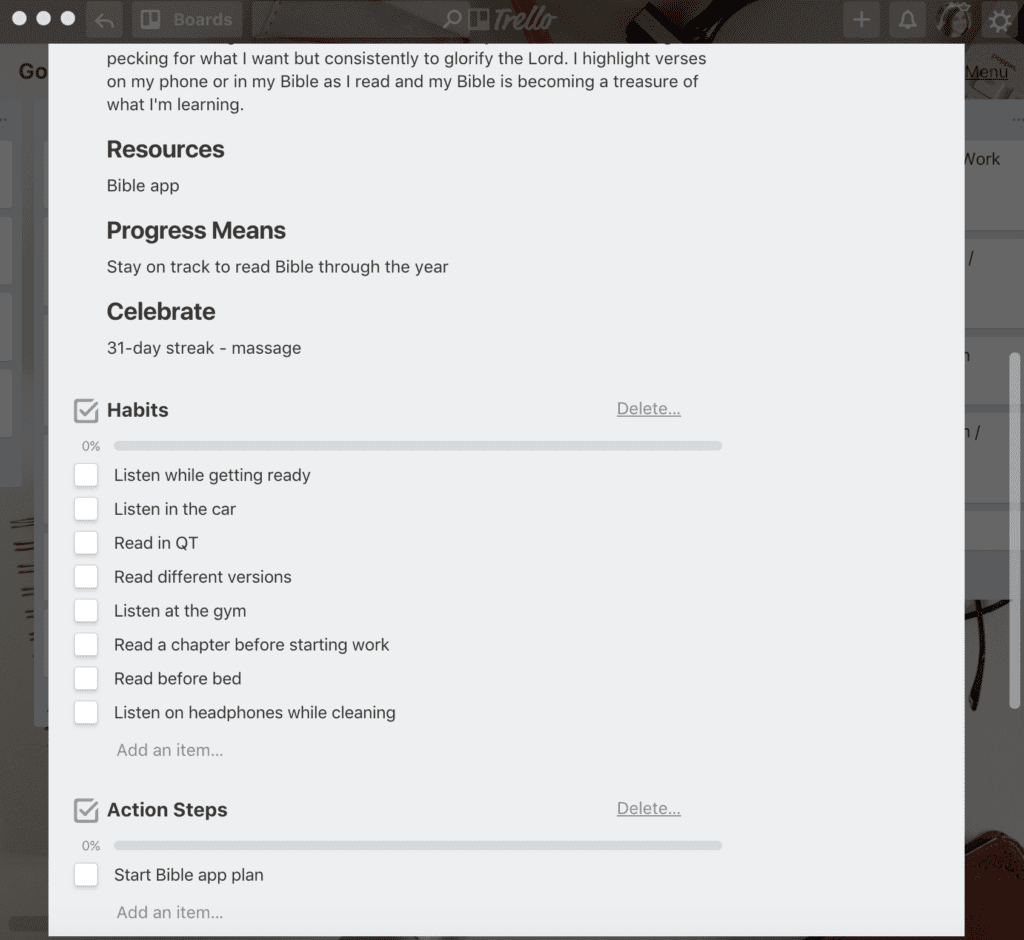Mark "Read before bed" as done
Viewport: 1024px width, 940px height.
[86, 679]
